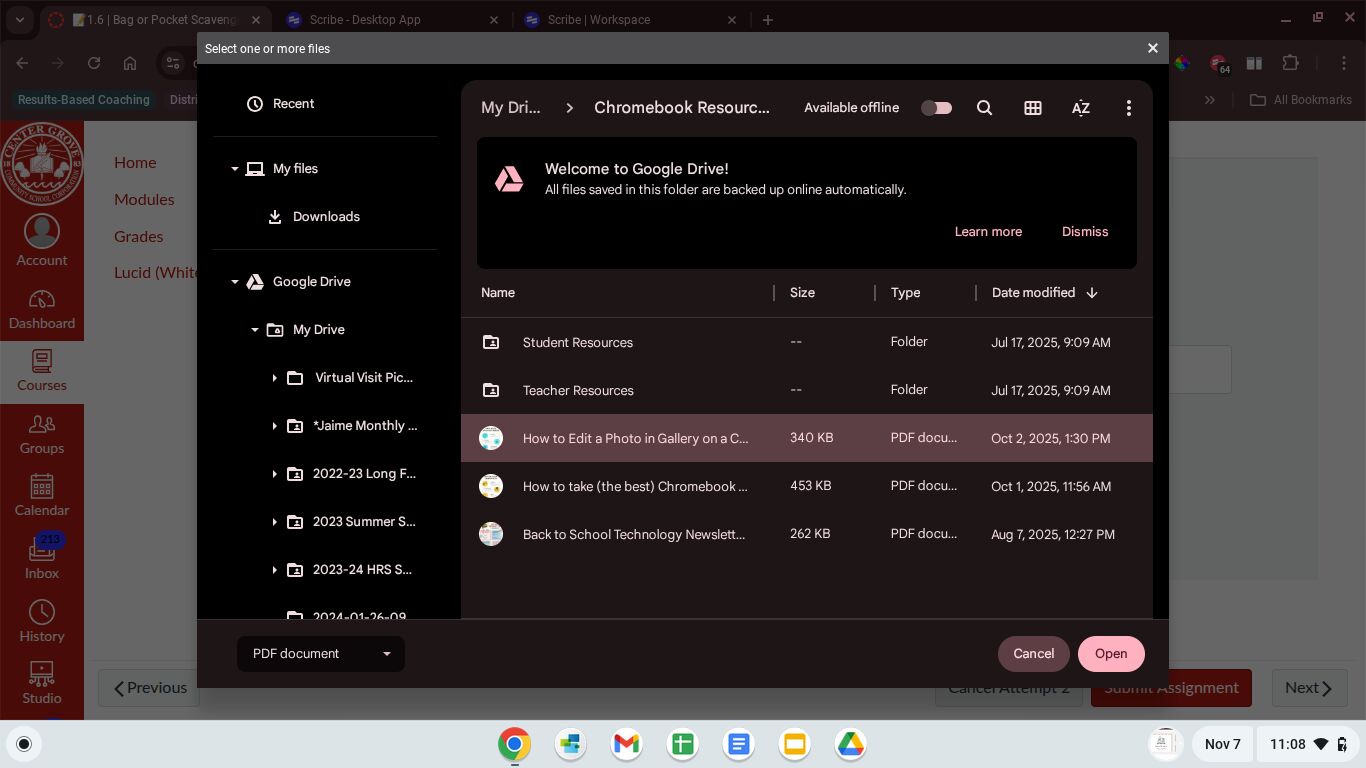This screenshot has height=768, width=1366.
Task: Open the AZ sort options
Action: [1081, 108]
